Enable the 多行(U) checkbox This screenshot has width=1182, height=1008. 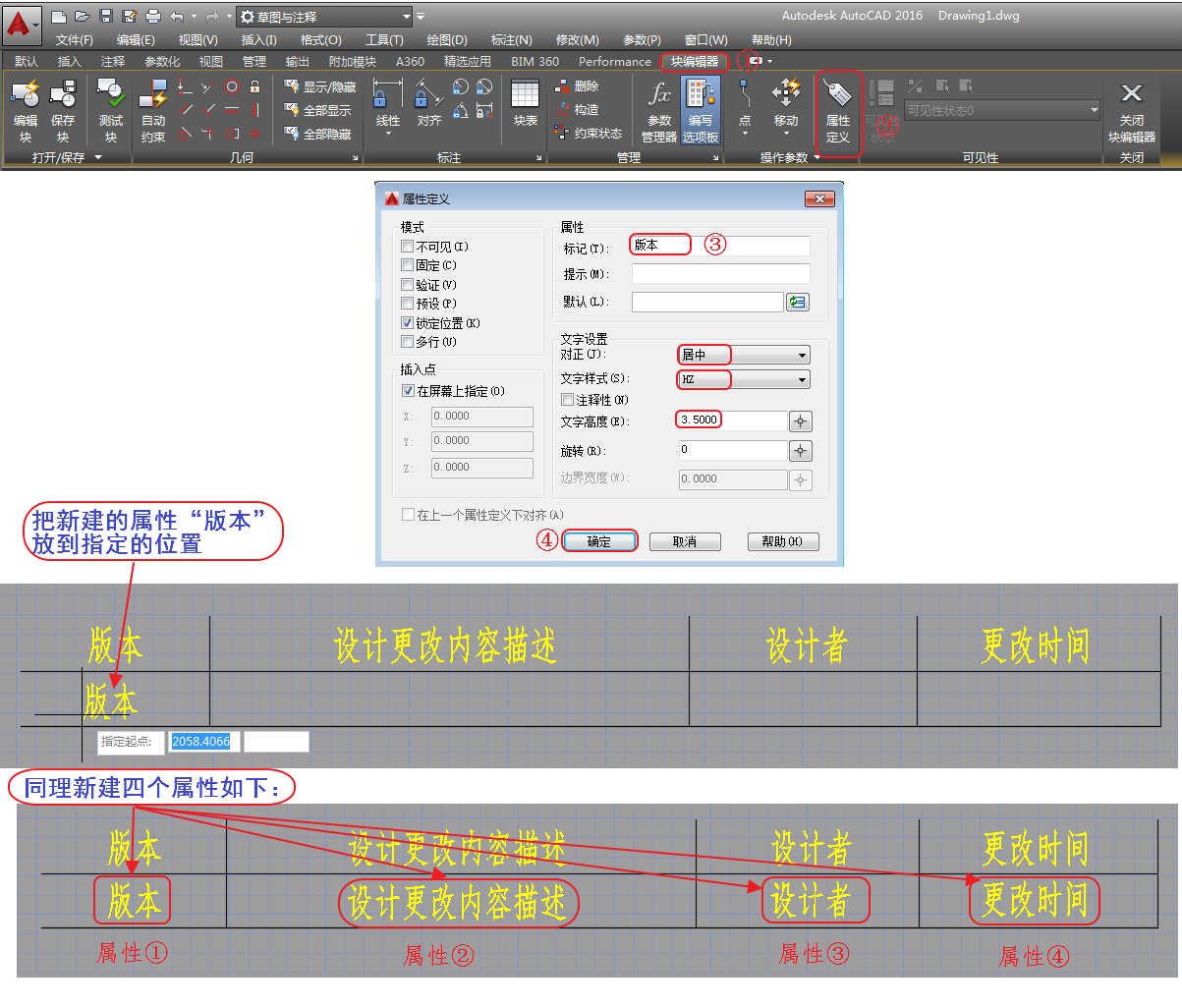click(407, 342)
